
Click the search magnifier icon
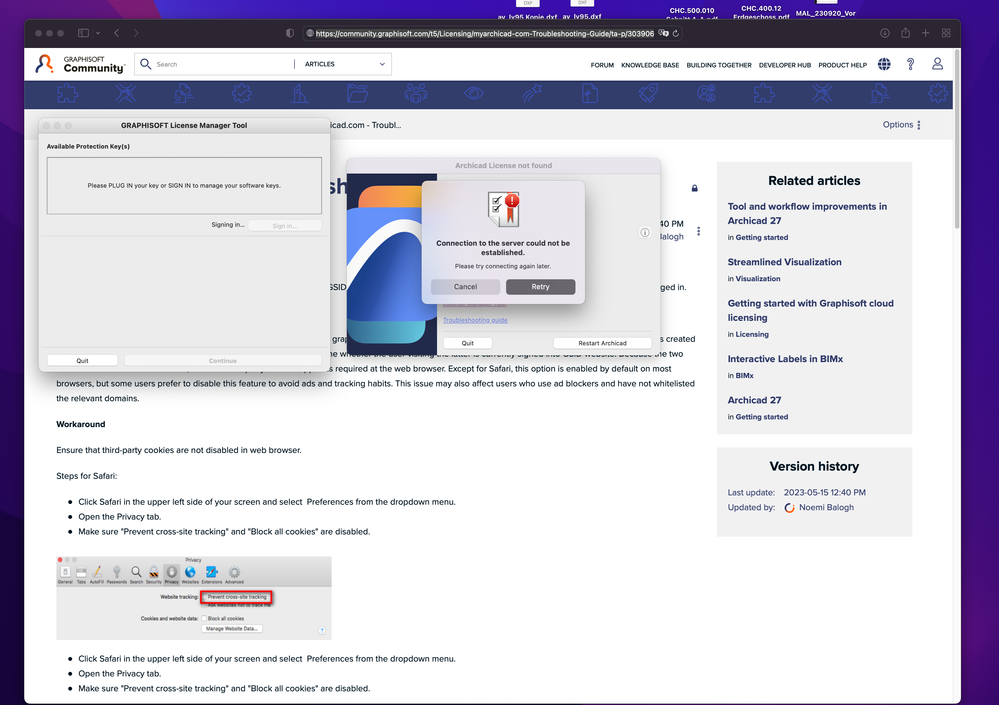[x=145, y=64]
